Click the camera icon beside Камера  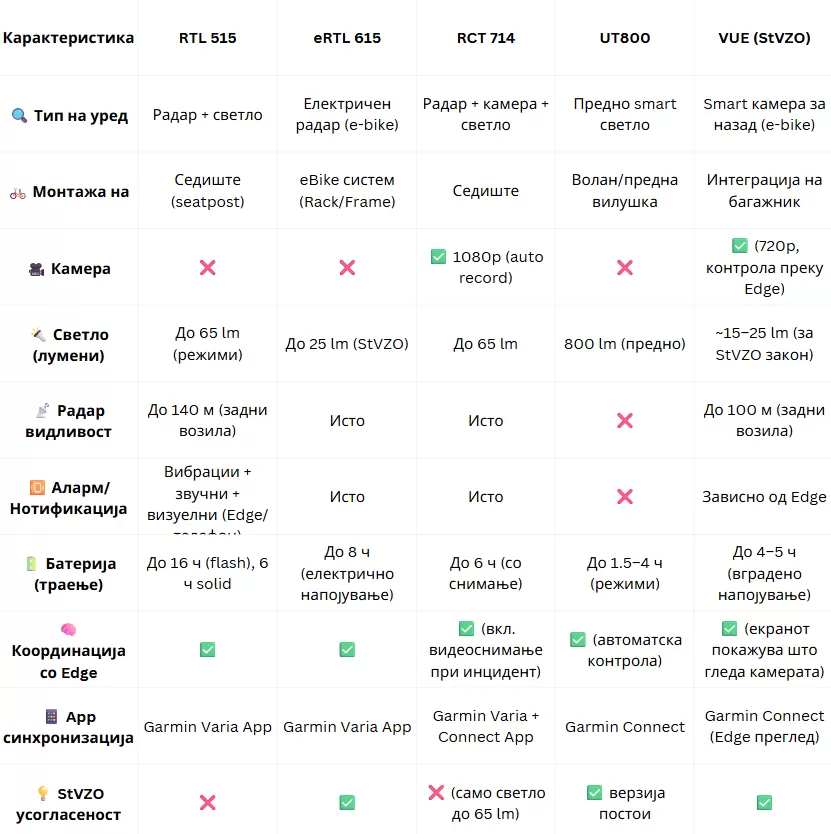37,269
